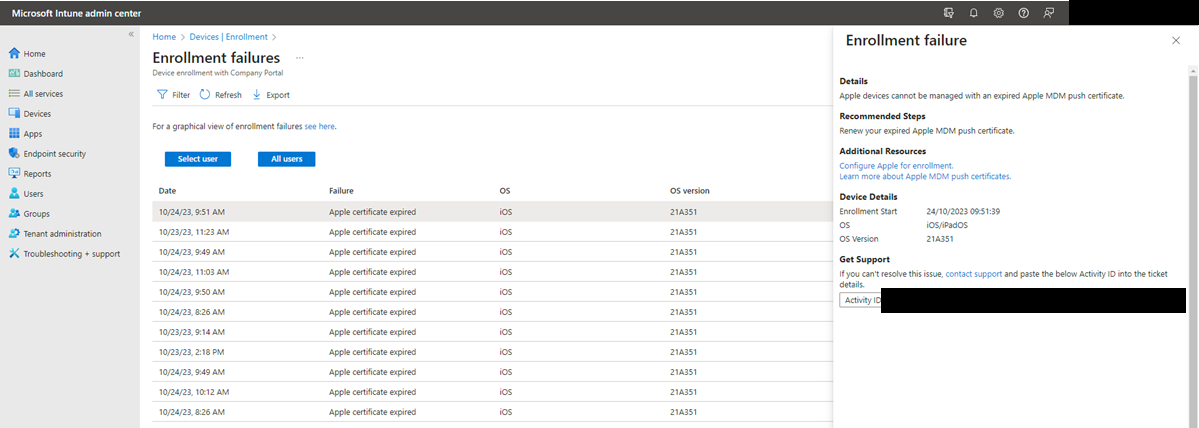The height and width of the screenshot is (428, 1199).
Task: Open Groups in the sidebar
Action: click(36, 213)
